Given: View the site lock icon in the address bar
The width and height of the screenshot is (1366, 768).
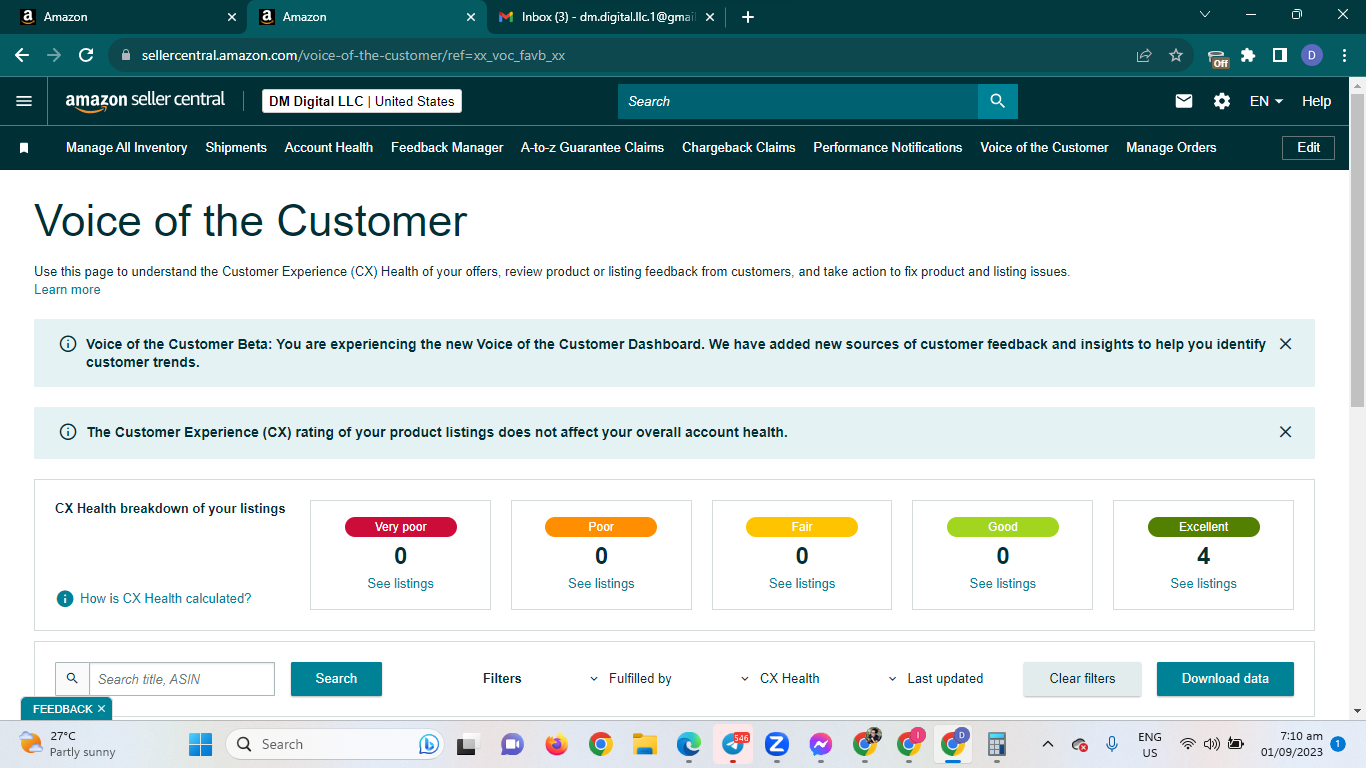Looking at the screenshot, I should [x=126, y=56].
